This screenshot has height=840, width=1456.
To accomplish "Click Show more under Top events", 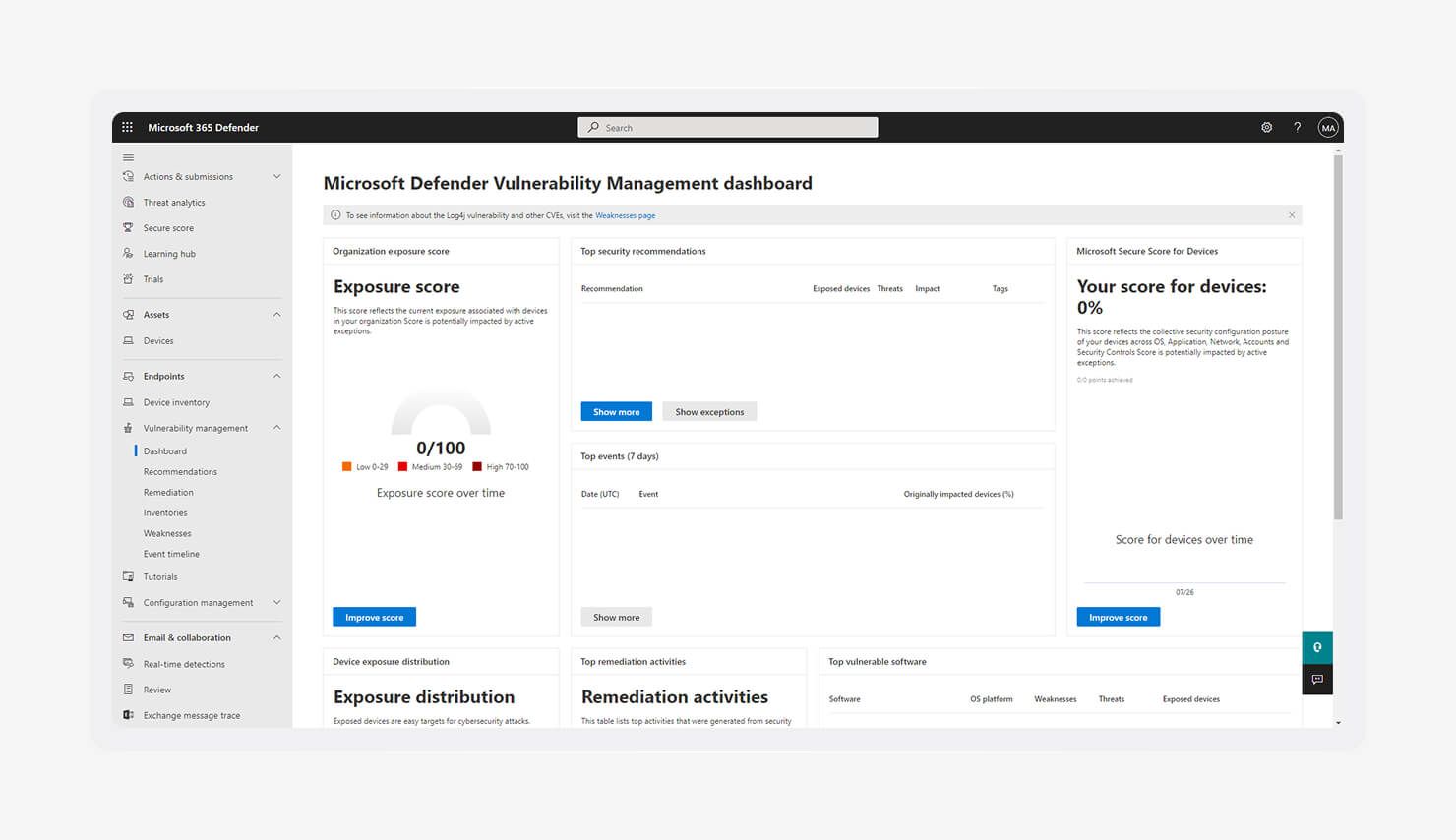I will coord(616,618).
